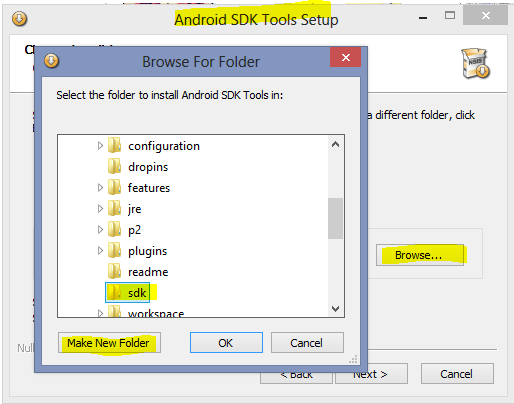The width and height of the screenshot is (514, 404).
Task: Click the jre folder icon
Action: [114, 209]
